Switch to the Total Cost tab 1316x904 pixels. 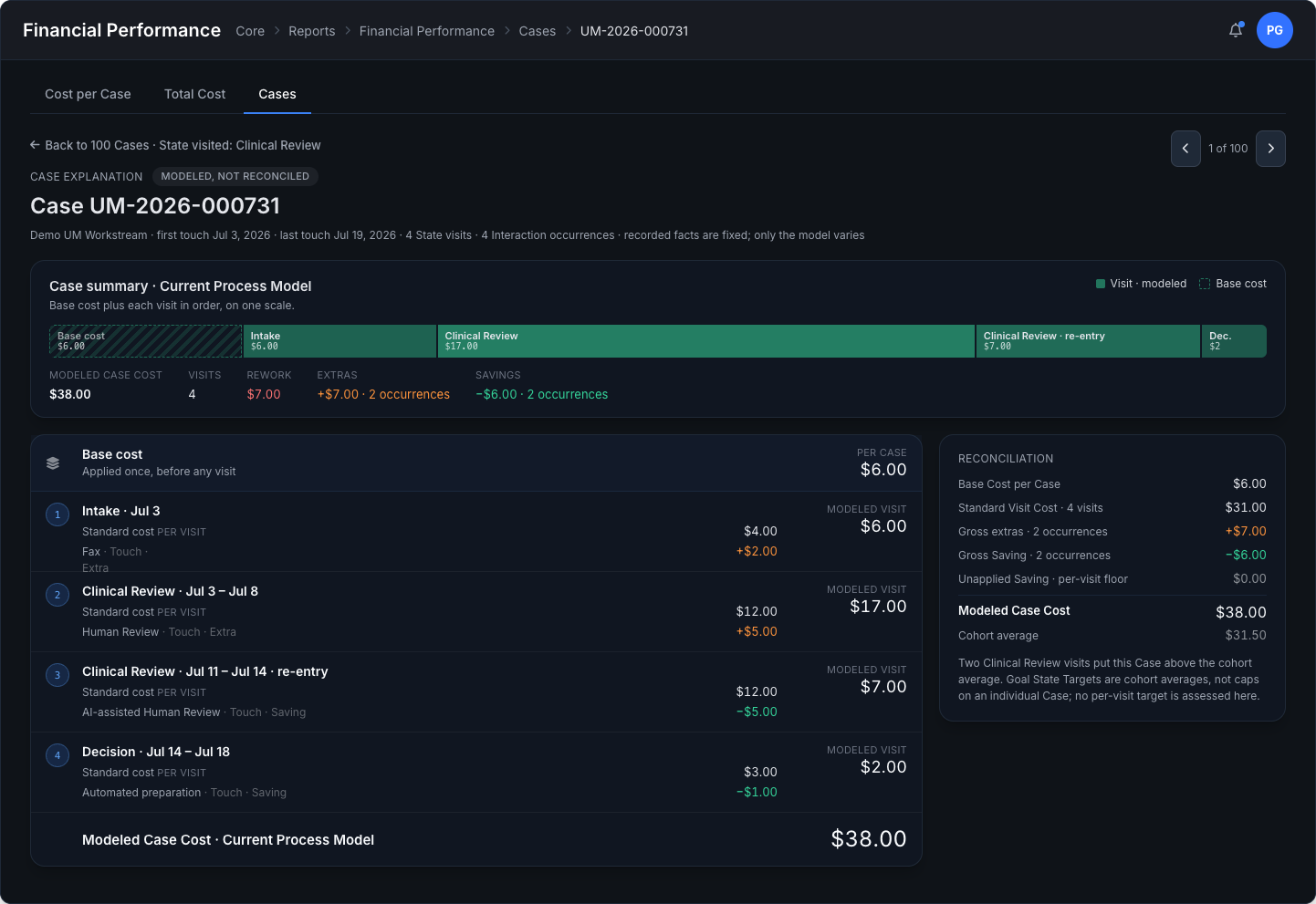coord(194,94)
